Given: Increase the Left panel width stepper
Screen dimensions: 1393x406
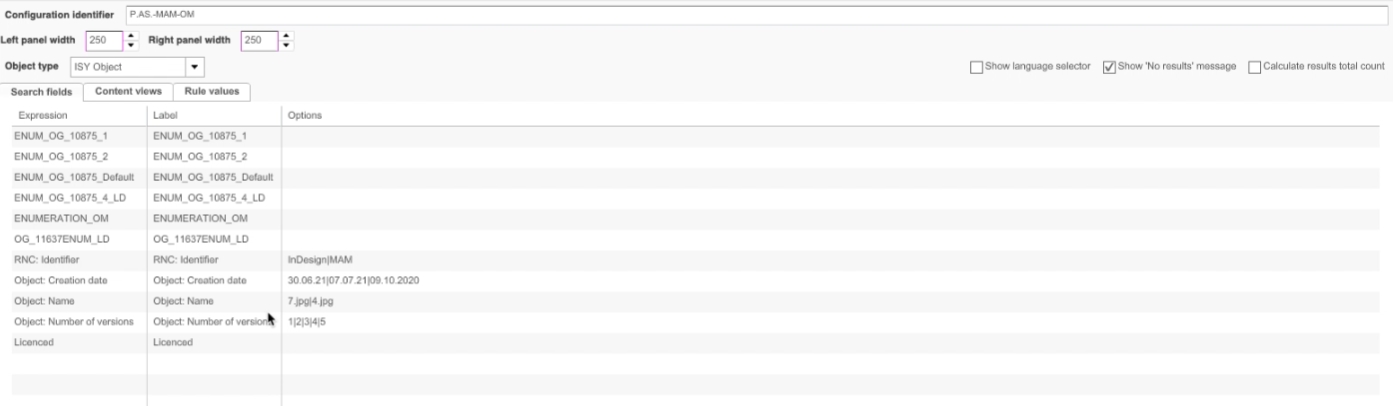Looking at the screenshot, I should (133, 36).
